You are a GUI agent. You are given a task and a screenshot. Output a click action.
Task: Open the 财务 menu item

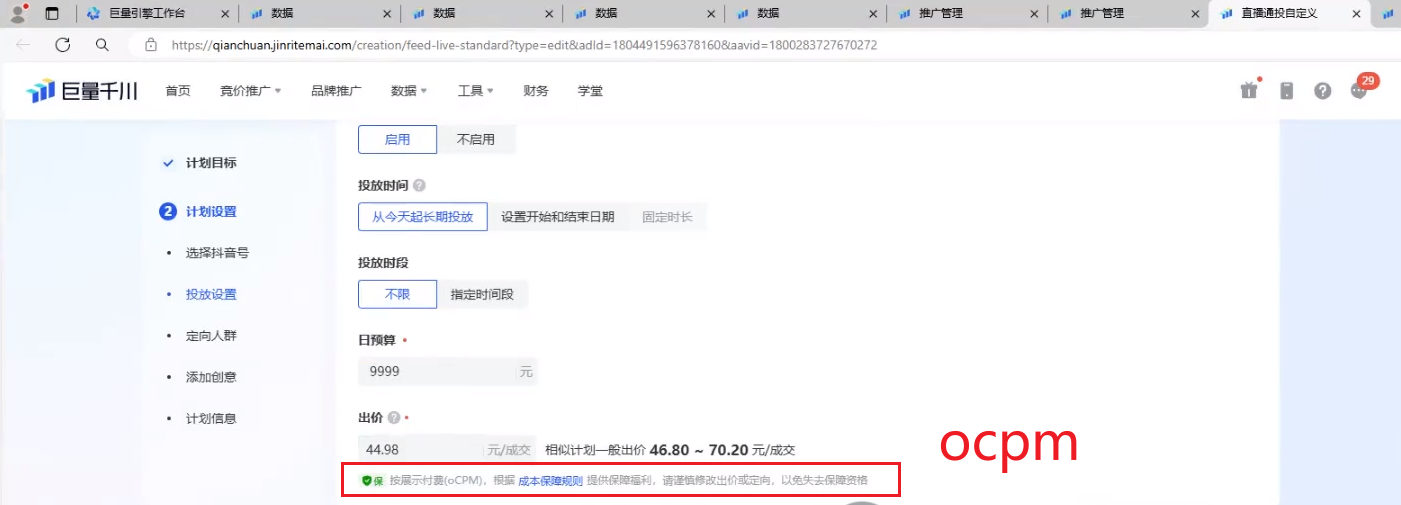point(536,91)
